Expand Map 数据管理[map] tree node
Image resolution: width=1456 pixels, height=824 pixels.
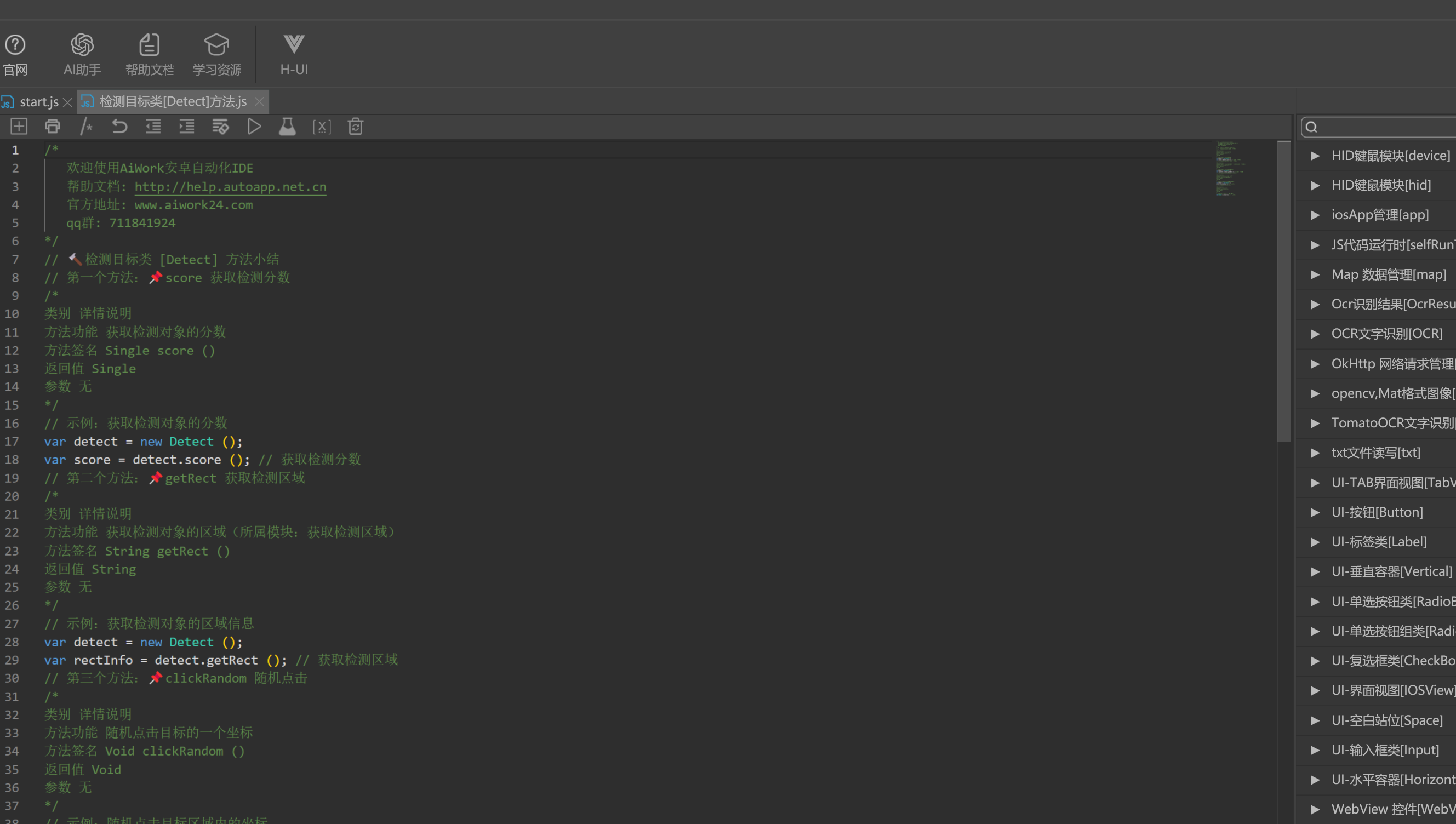click(x=1315, y=274)
